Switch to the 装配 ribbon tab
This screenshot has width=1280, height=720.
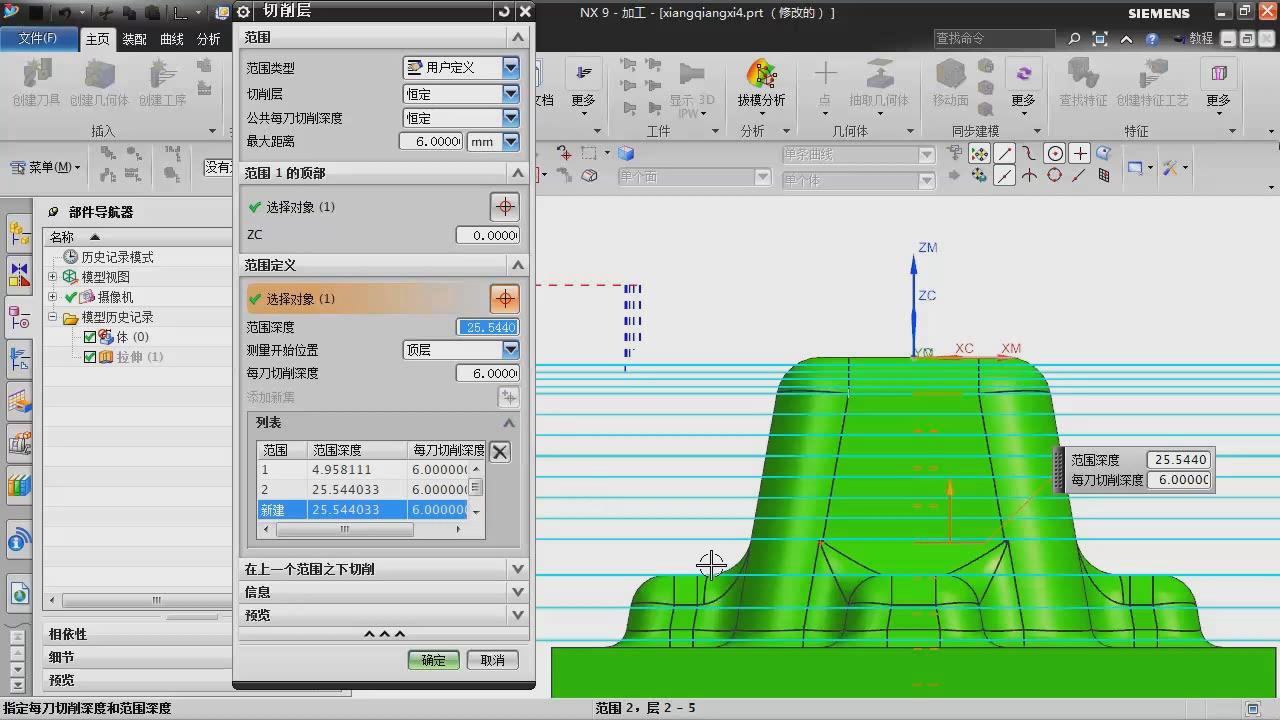(x=134, y=39)
